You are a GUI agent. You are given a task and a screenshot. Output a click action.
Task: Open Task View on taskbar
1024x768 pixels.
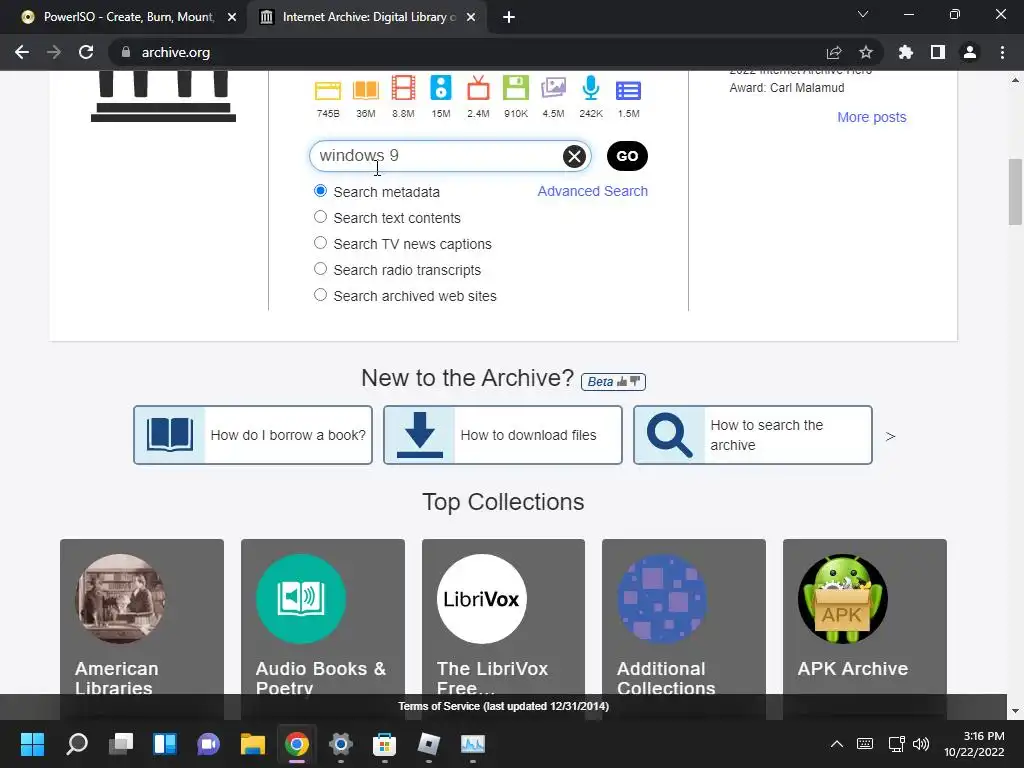pos(121,744)
